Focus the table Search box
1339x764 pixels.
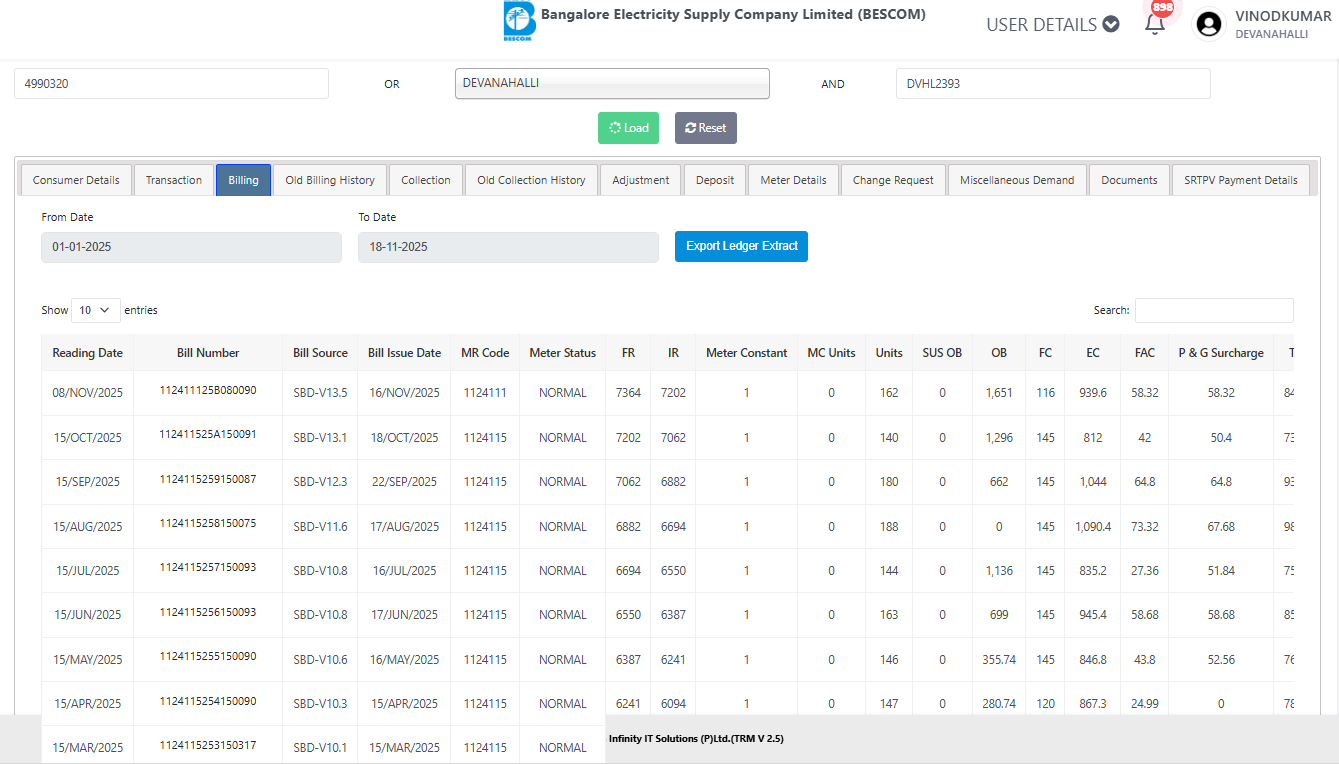click(1213, 310)
